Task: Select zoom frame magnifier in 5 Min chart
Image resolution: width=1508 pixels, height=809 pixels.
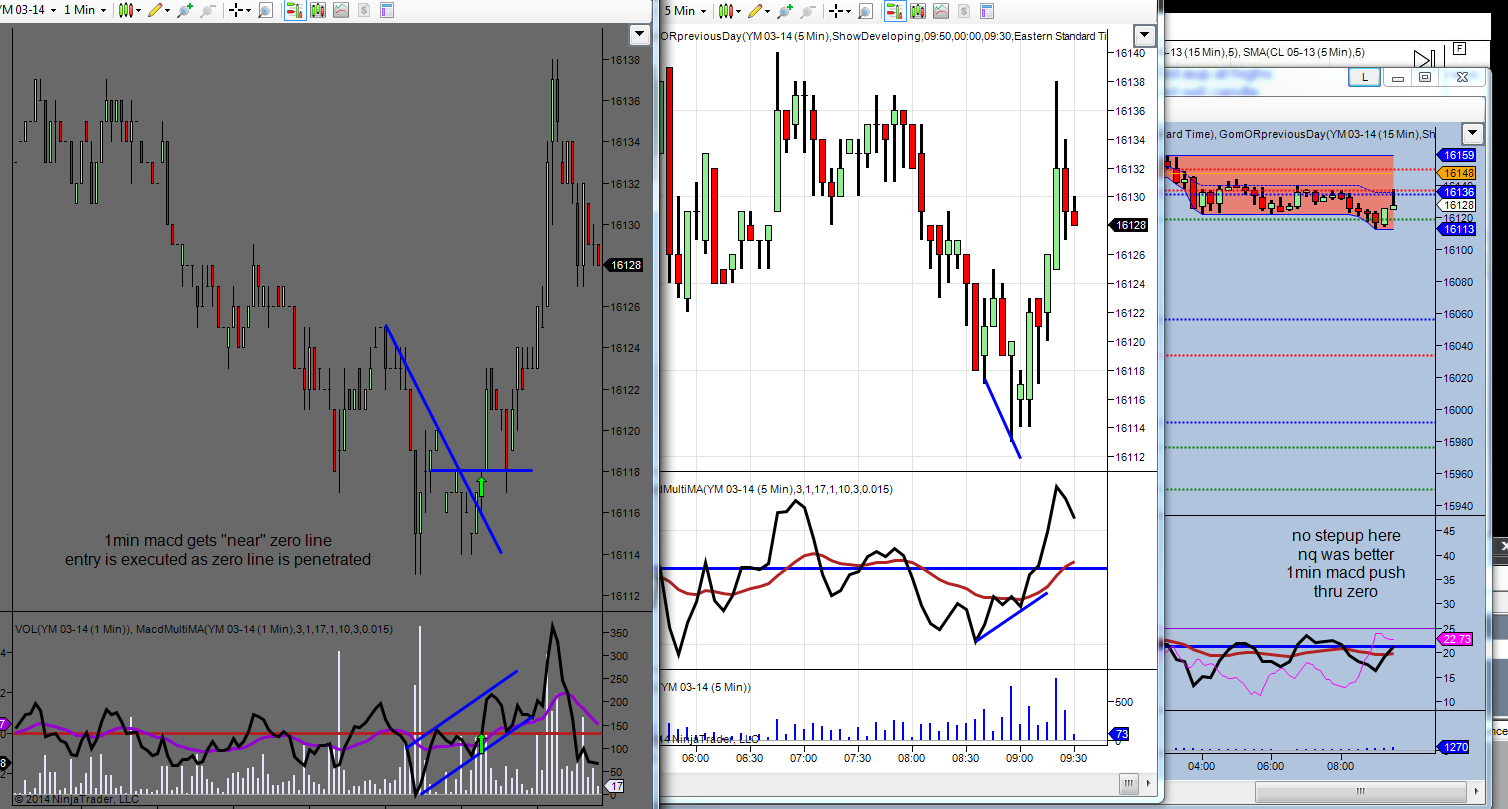Action: click(865, 10)
